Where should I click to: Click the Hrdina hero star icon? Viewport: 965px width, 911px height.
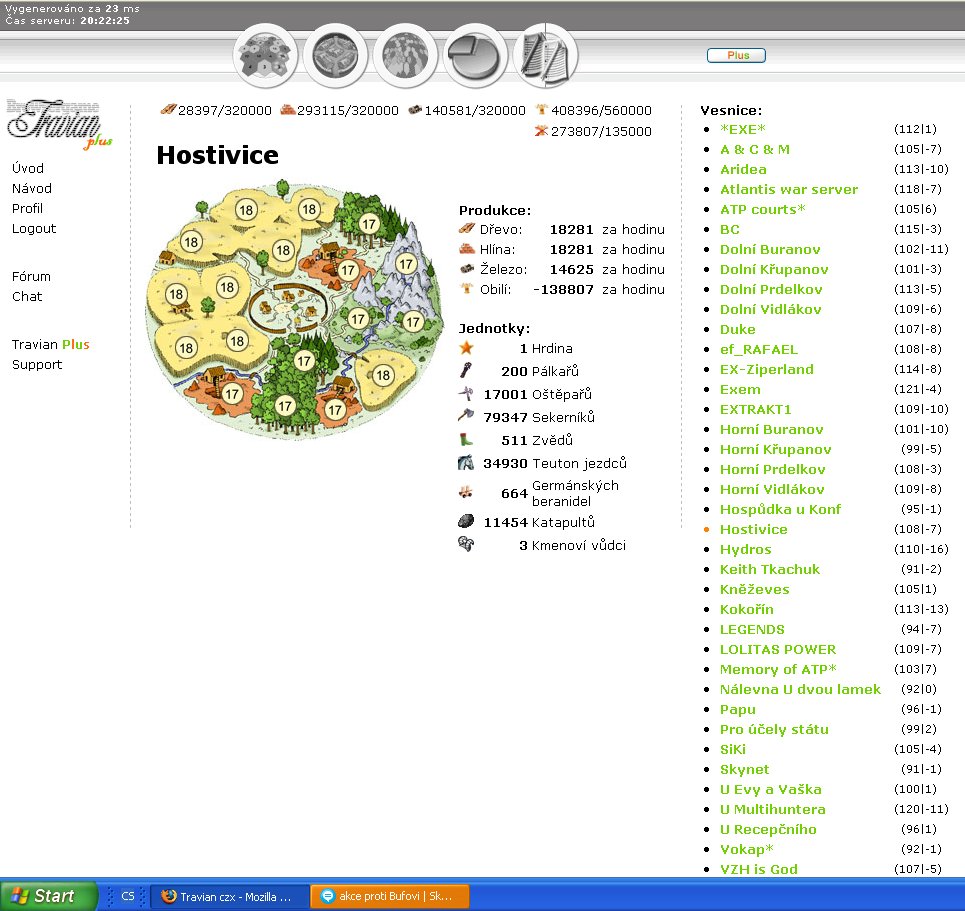pos(466,348)
